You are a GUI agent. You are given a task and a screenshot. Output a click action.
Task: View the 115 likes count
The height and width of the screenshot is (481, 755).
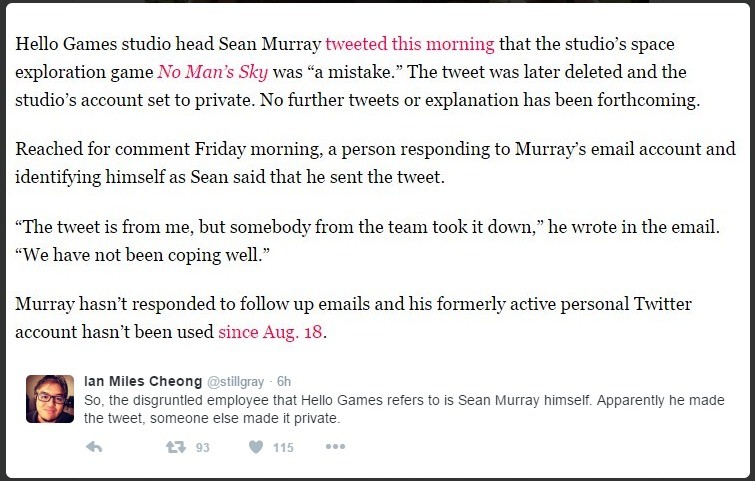coord(283,448)
